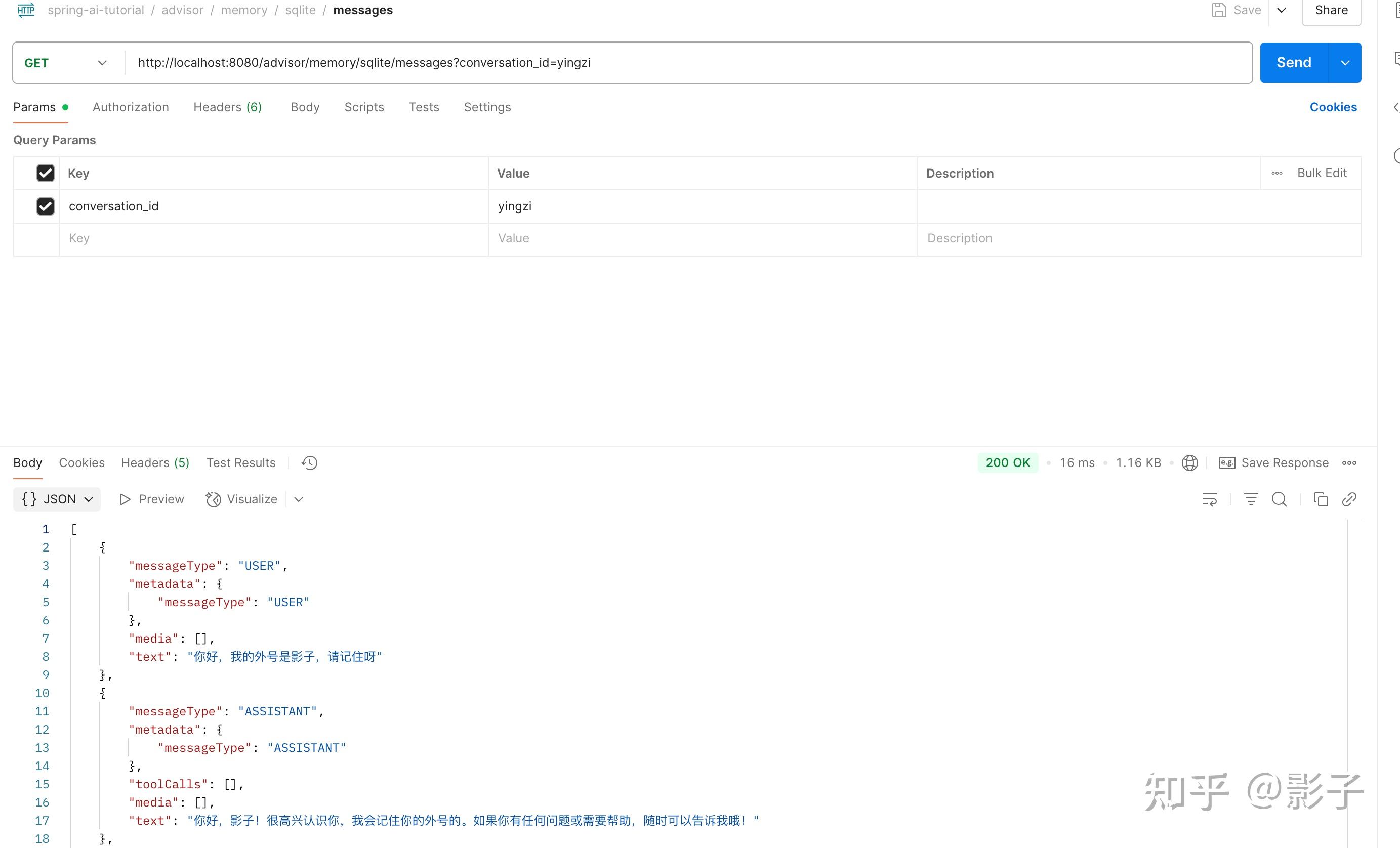
Task: Uncheck the conversation_id query parameter
Action: [45, 205]
